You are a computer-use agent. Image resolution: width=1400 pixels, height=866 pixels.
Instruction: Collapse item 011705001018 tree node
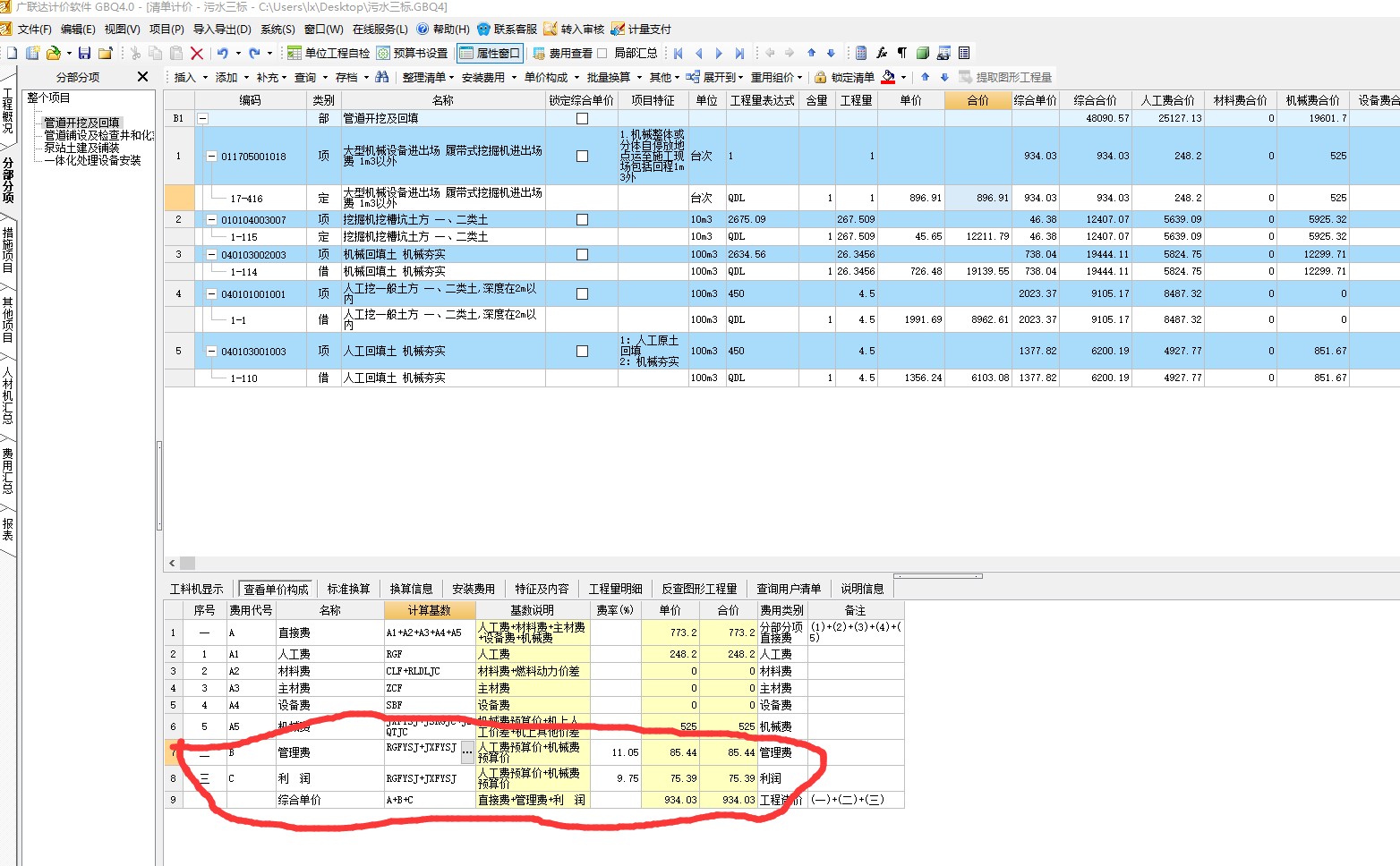tap(212, 156)
